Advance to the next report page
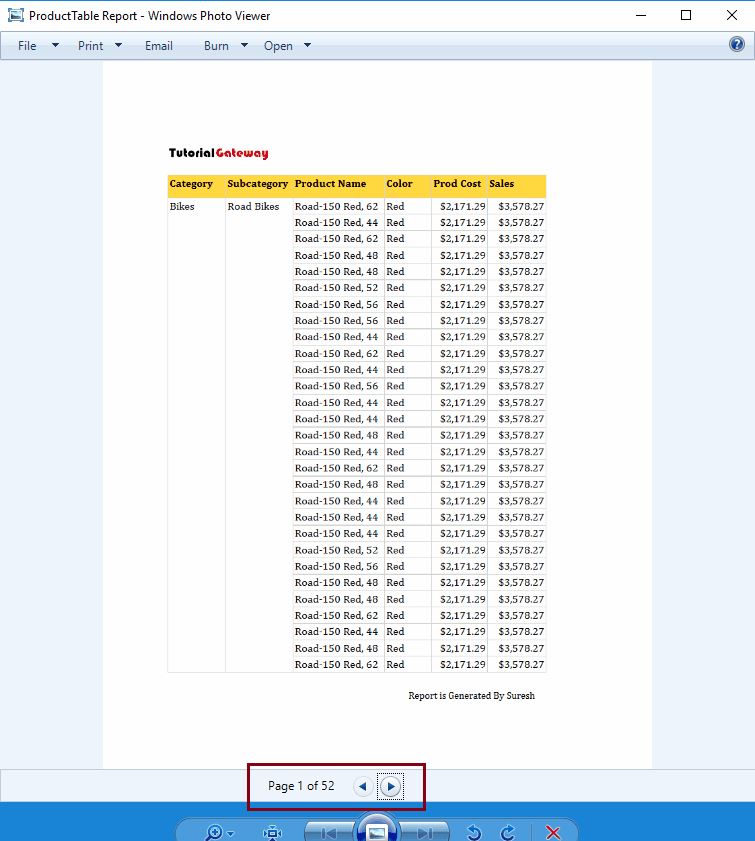The image size is (755, 841). (390, 786)
